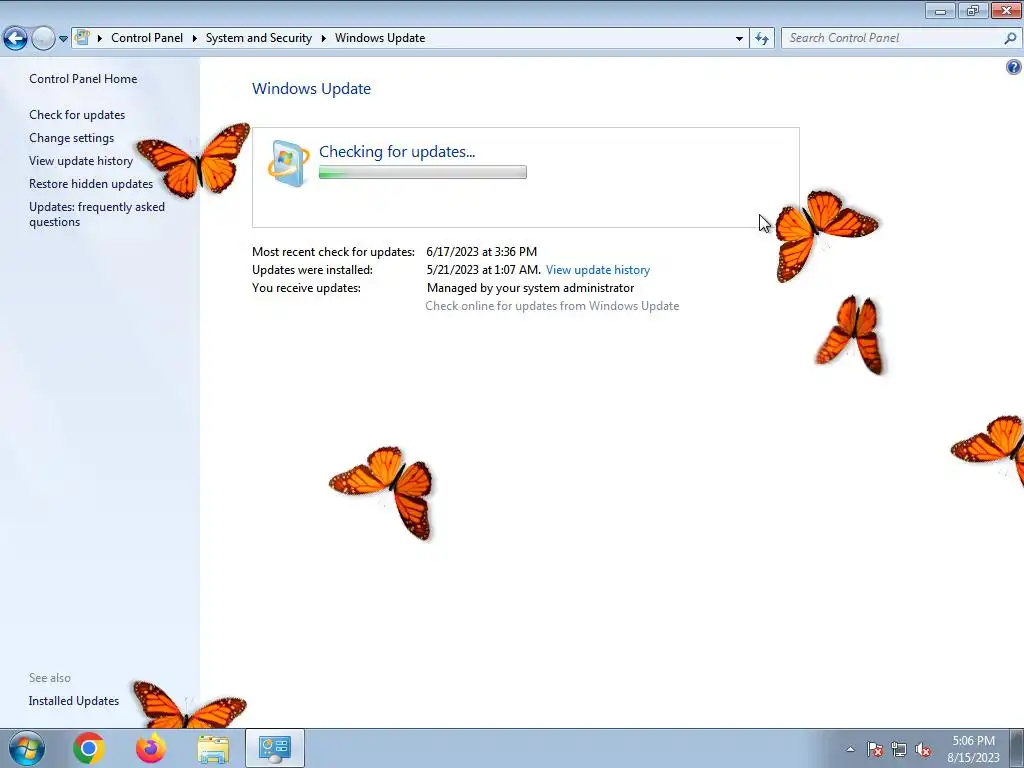Viewport: 1024px width, 768px height.
Task: Open Change settings
Action: pyautogui.click(x=71, y=138)
